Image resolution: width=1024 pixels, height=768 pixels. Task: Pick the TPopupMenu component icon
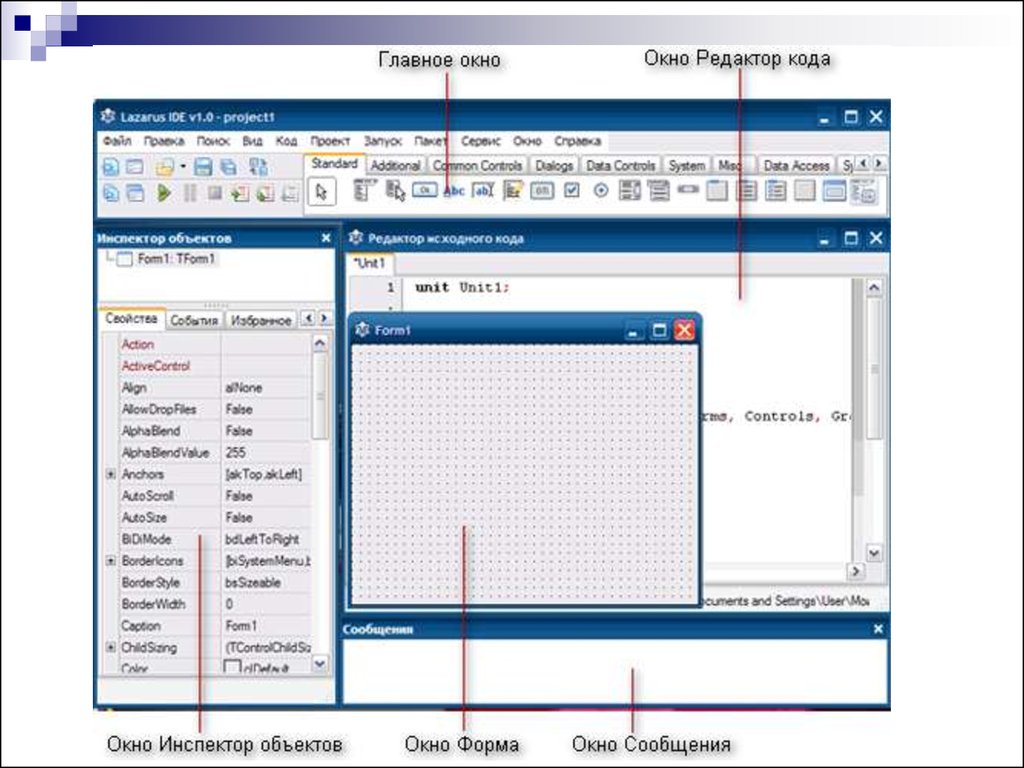tap(394, 190)
